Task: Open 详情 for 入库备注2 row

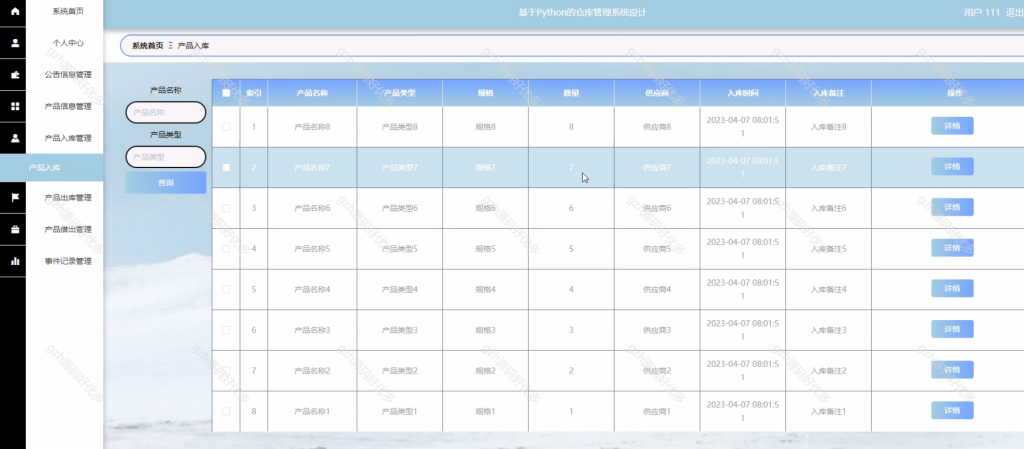Action: point(952,369)
